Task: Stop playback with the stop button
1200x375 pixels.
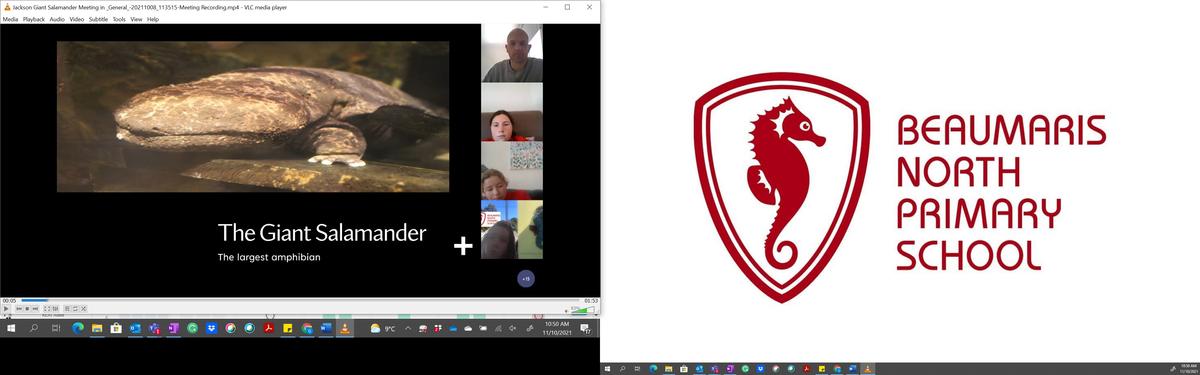Action: pyautogui.click(x=27, y=308)
